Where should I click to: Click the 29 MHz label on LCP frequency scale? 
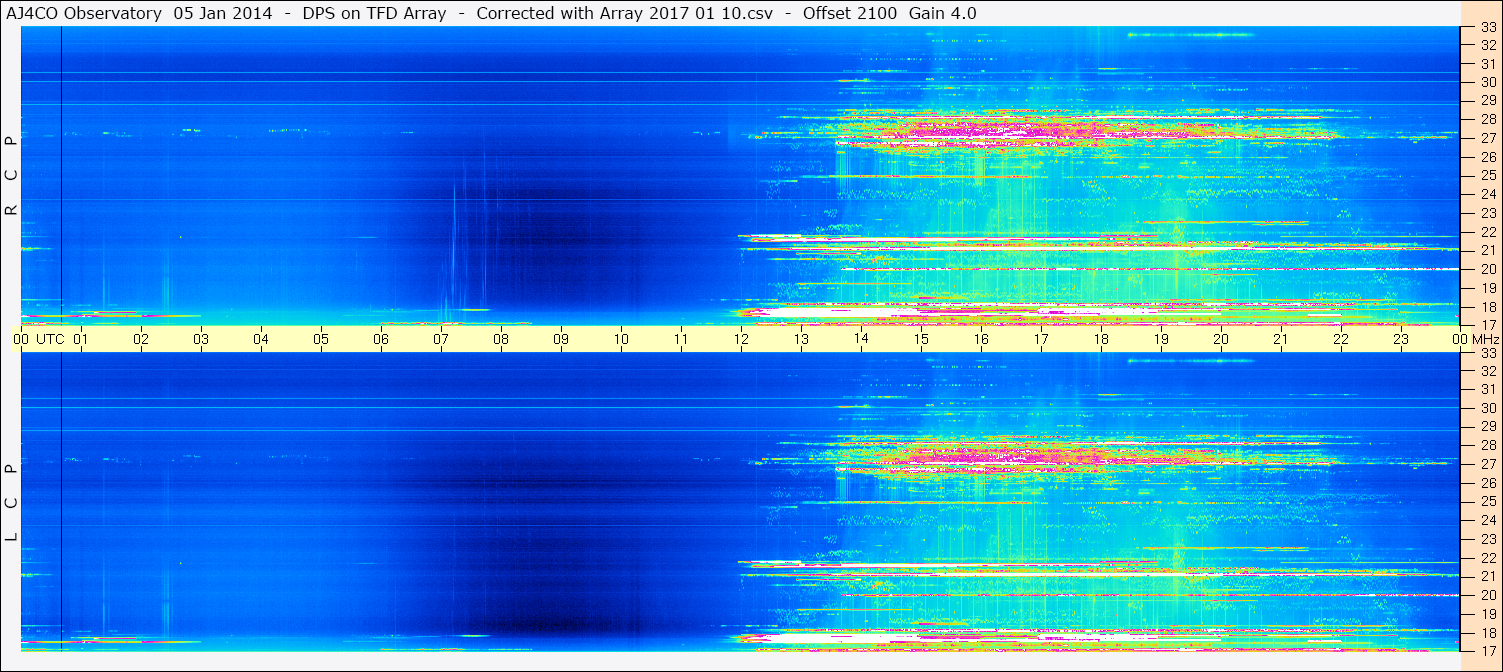pyautogui.click(x=1487, y=427)
